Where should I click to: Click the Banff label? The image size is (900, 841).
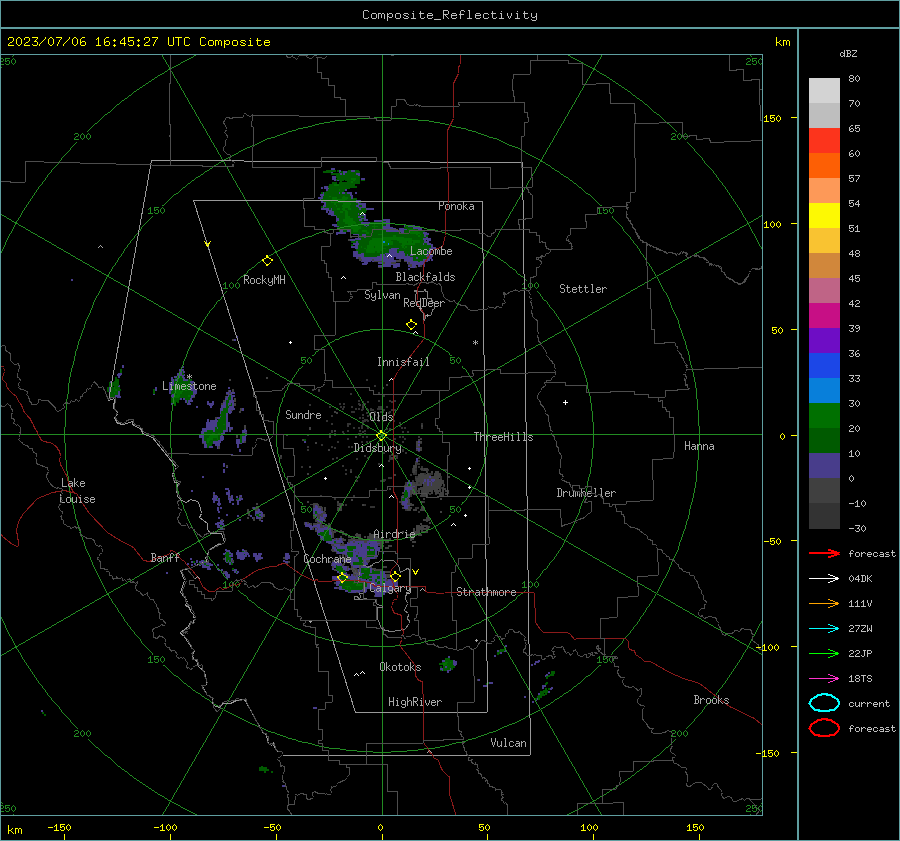coord(165,557)
